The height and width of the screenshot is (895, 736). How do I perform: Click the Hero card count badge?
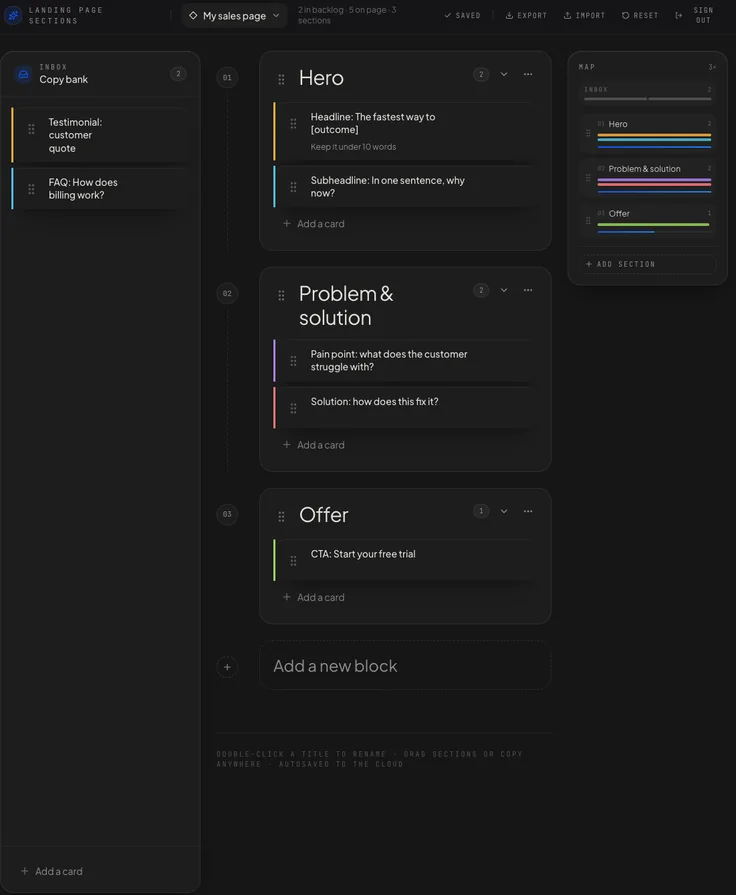click(481, 74)
